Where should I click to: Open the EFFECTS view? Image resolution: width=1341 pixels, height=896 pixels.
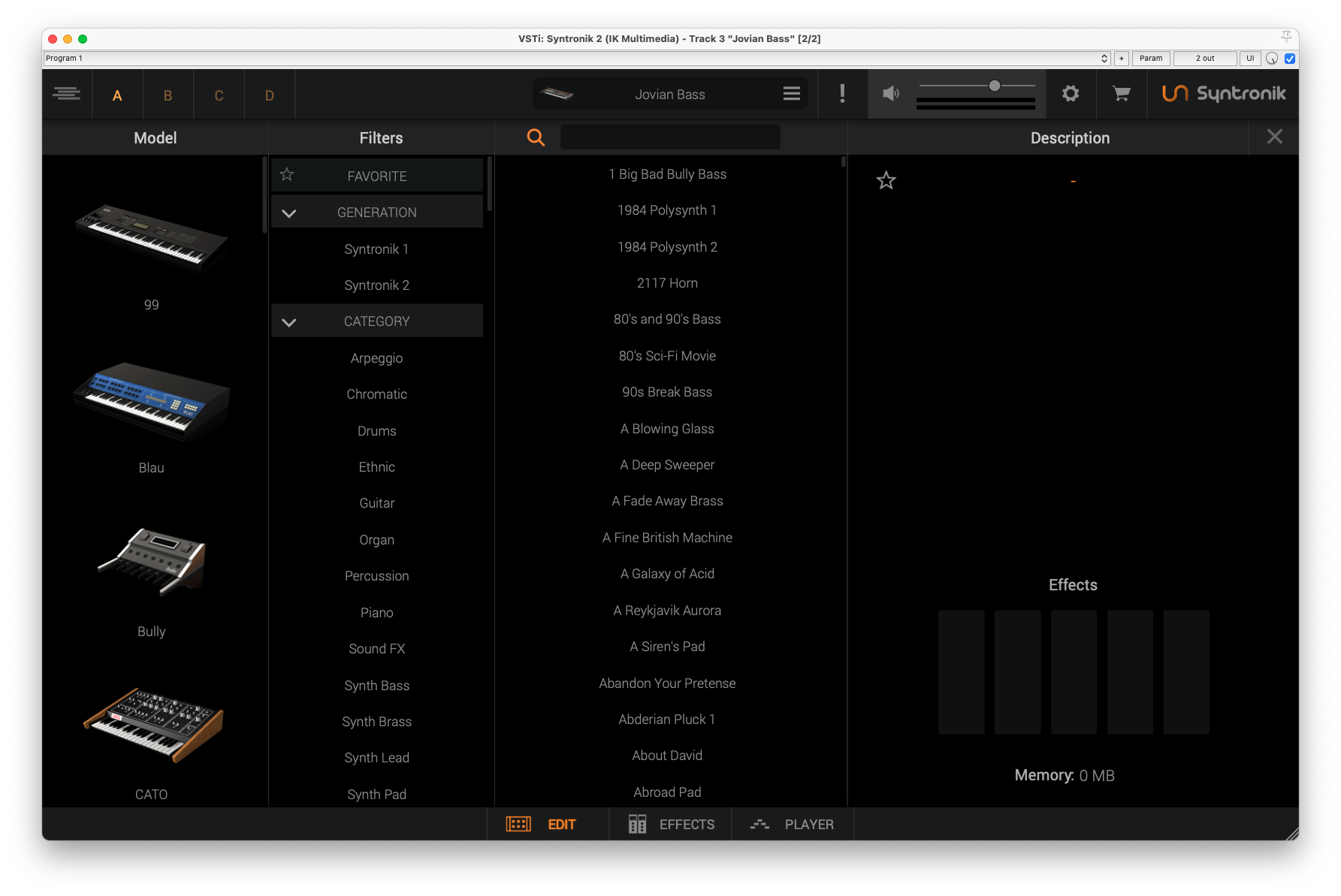[x=671, y=825]
